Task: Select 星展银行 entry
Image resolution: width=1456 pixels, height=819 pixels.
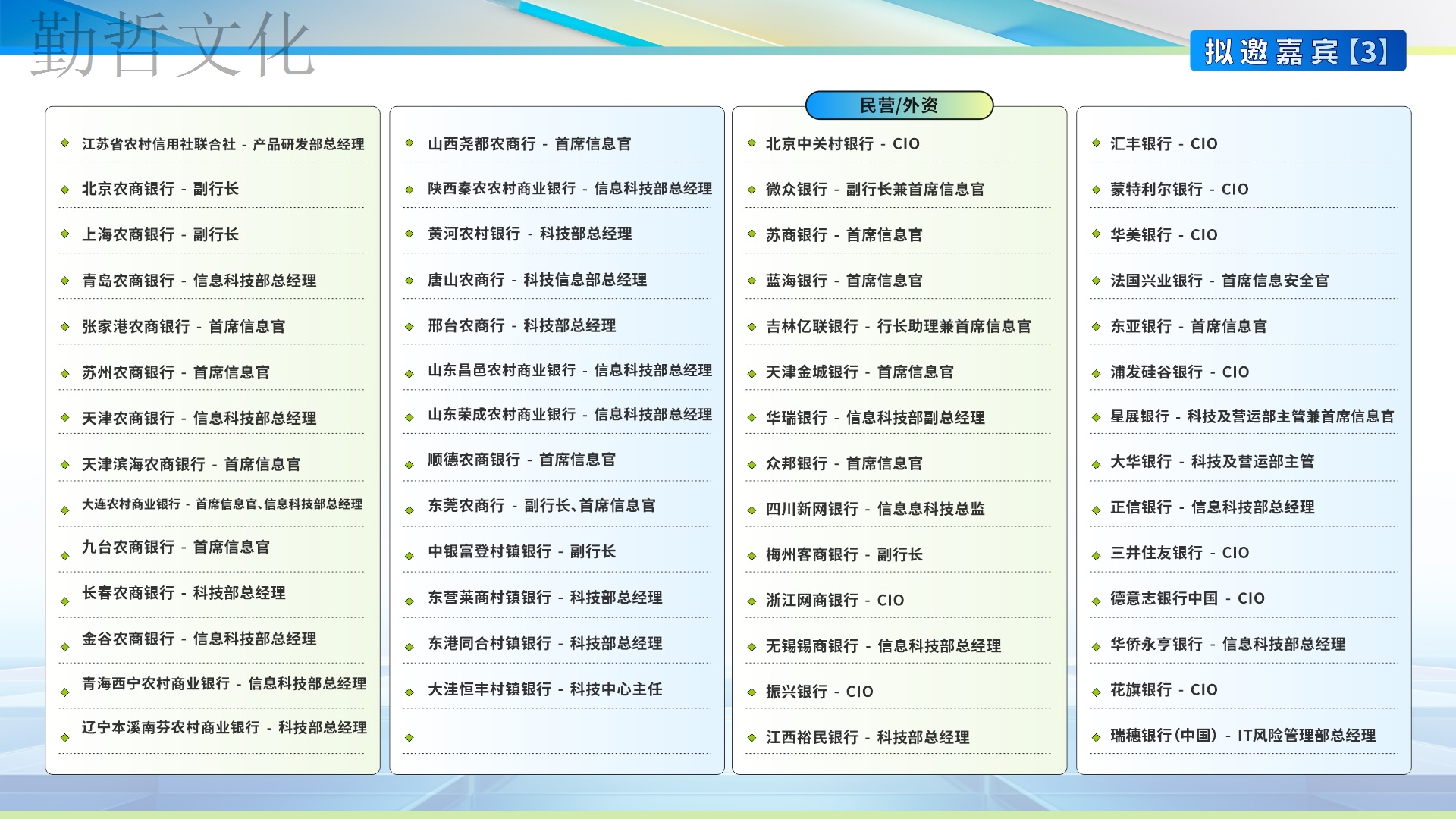Action: click(1252, 416)
